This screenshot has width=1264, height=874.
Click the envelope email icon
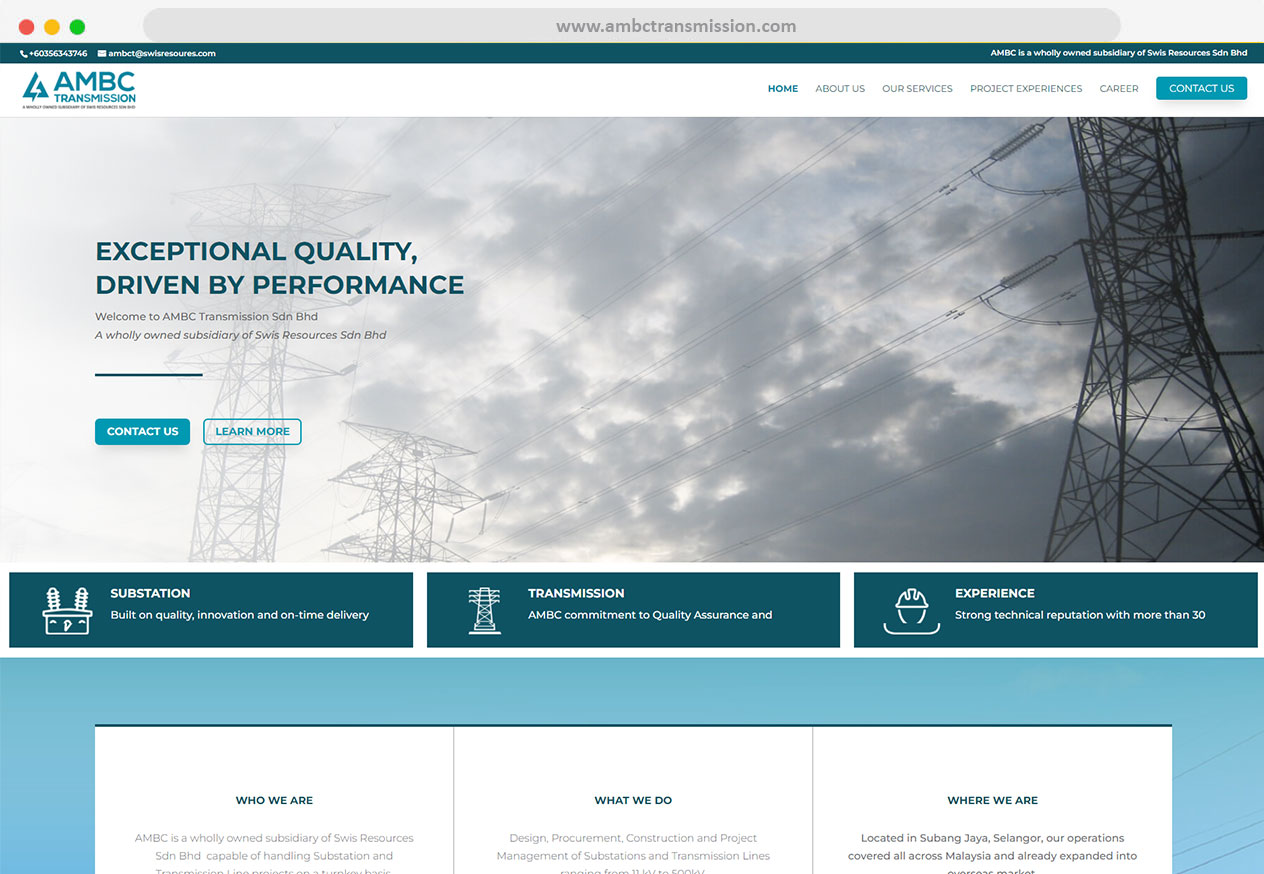(102, 54)
